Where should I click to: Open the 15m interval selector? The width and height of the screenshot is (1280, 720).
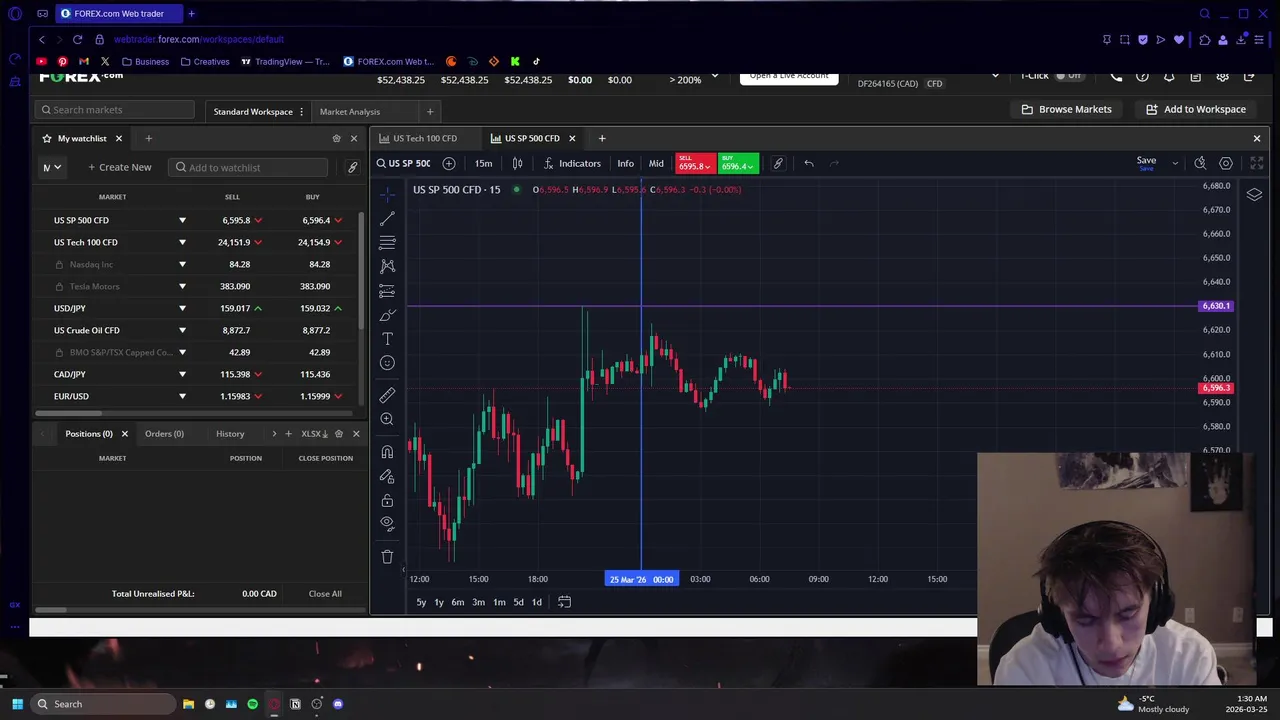(x=483, y=163)
